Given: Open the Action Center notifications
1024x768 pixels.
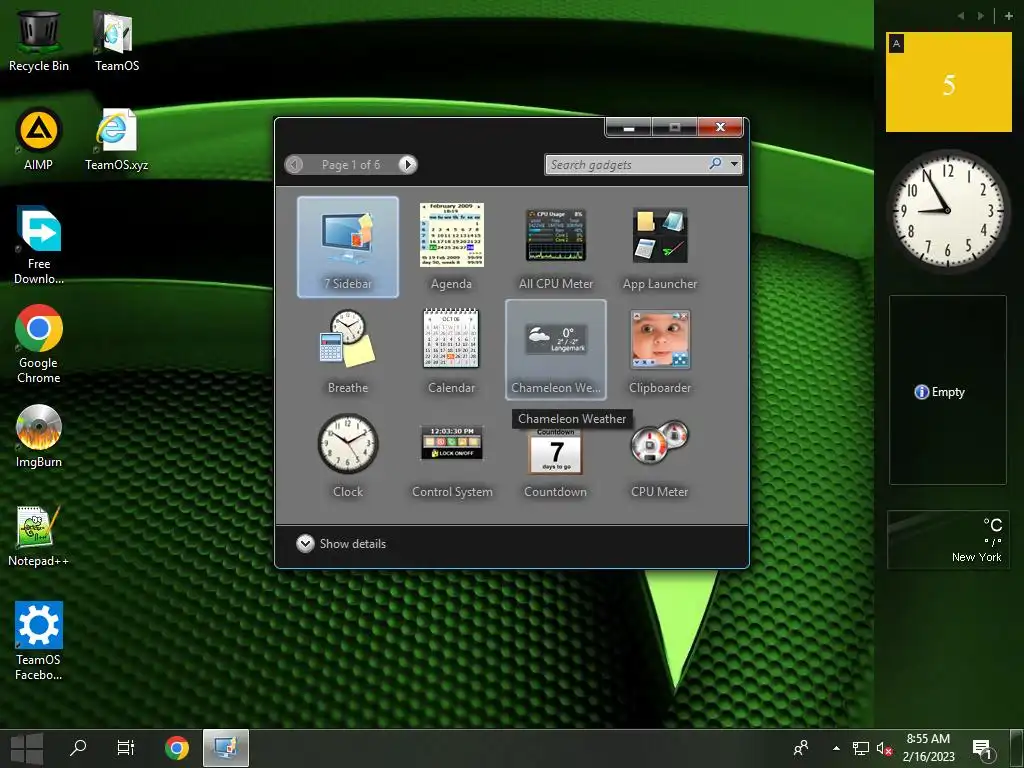Looking at the screenshot, I should click(982, 749).
